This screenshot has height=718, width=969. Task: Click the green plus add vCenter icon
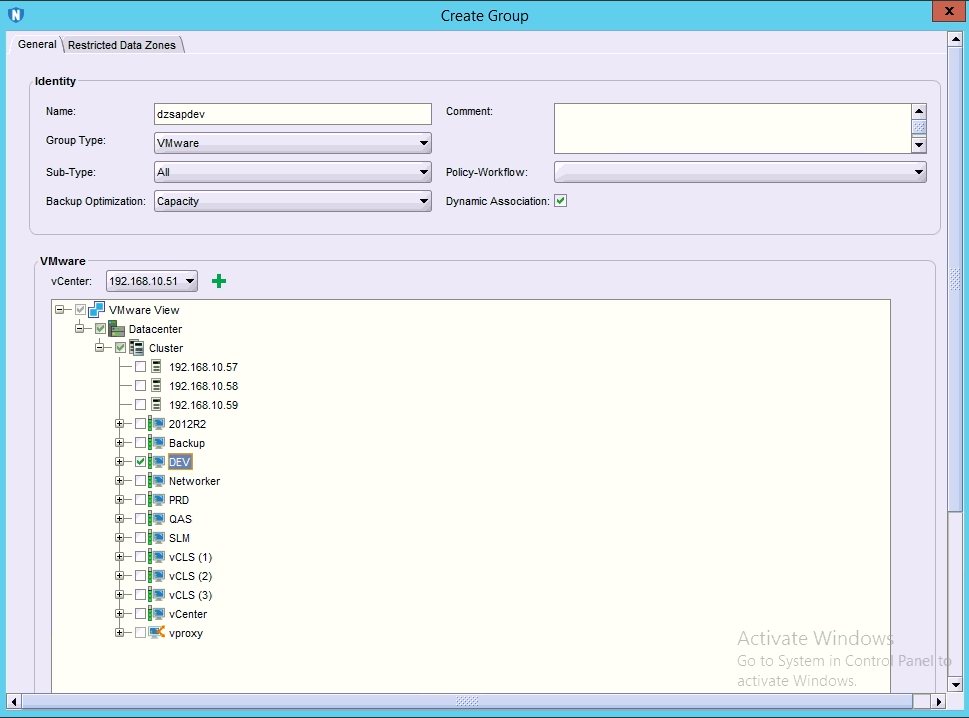click(219, 281)
